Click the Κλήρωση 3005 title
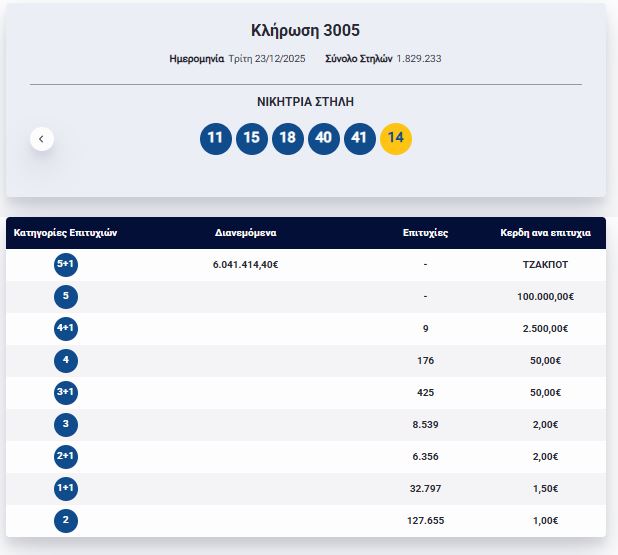The width and height of the screenshot is (618, 555). click(x=306, y=30)
